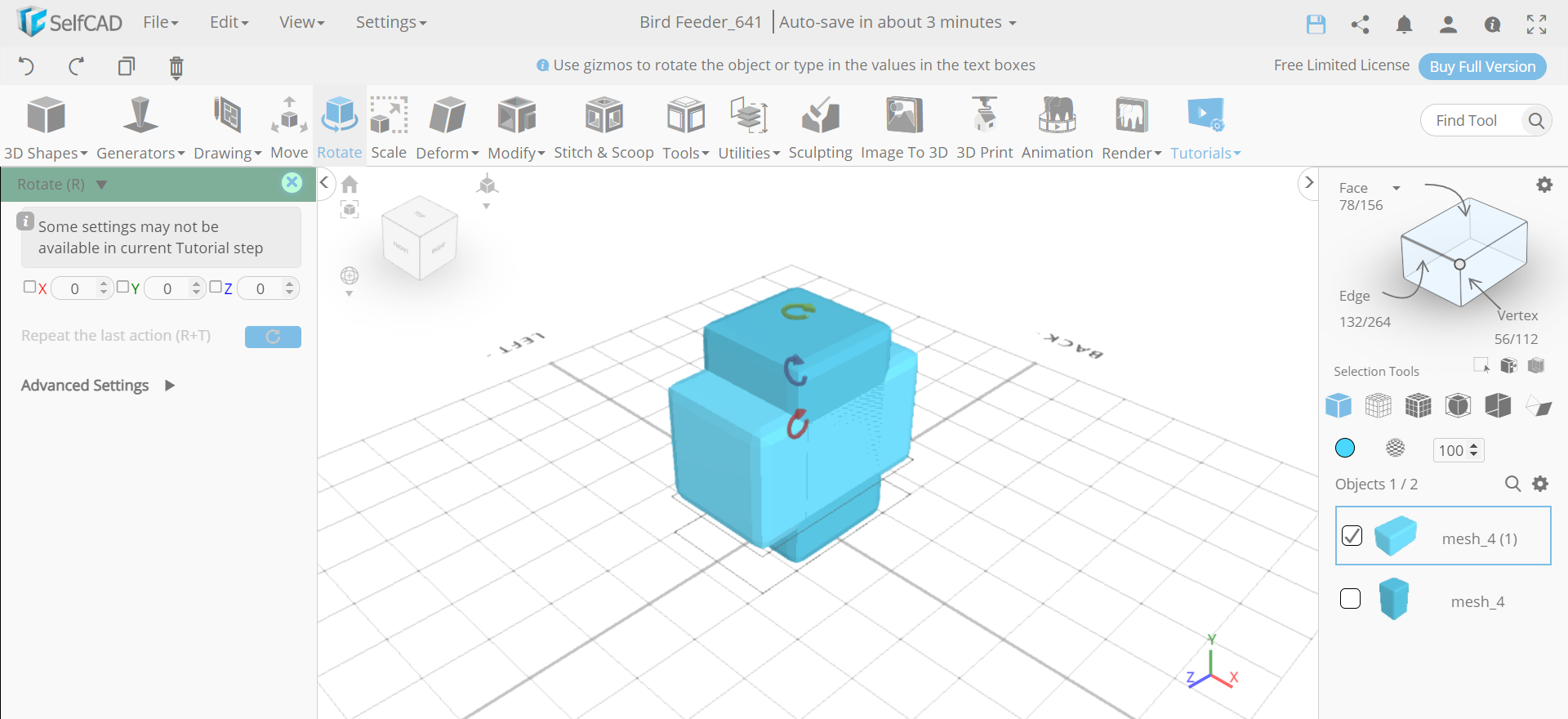Open the Rotate (R) panel dropdown arrow
The height and width of the screenshot is (719, 1568).
click(101, 185)
